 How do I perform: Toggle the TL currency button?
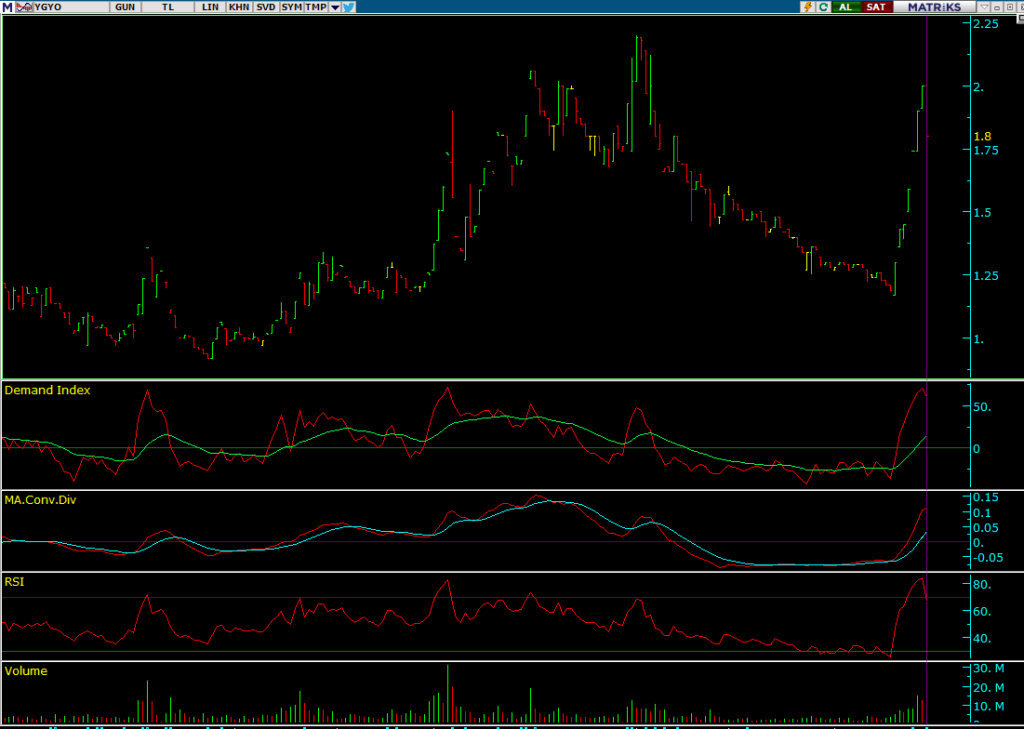tap(167, 7)
